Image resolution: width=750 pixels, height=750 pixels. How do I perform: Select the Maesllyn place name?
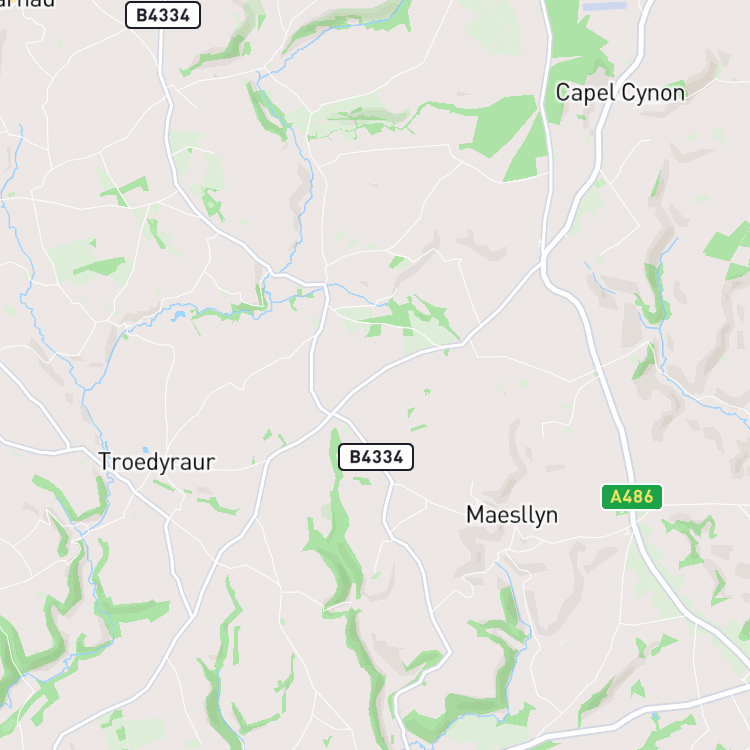(512, 515)
